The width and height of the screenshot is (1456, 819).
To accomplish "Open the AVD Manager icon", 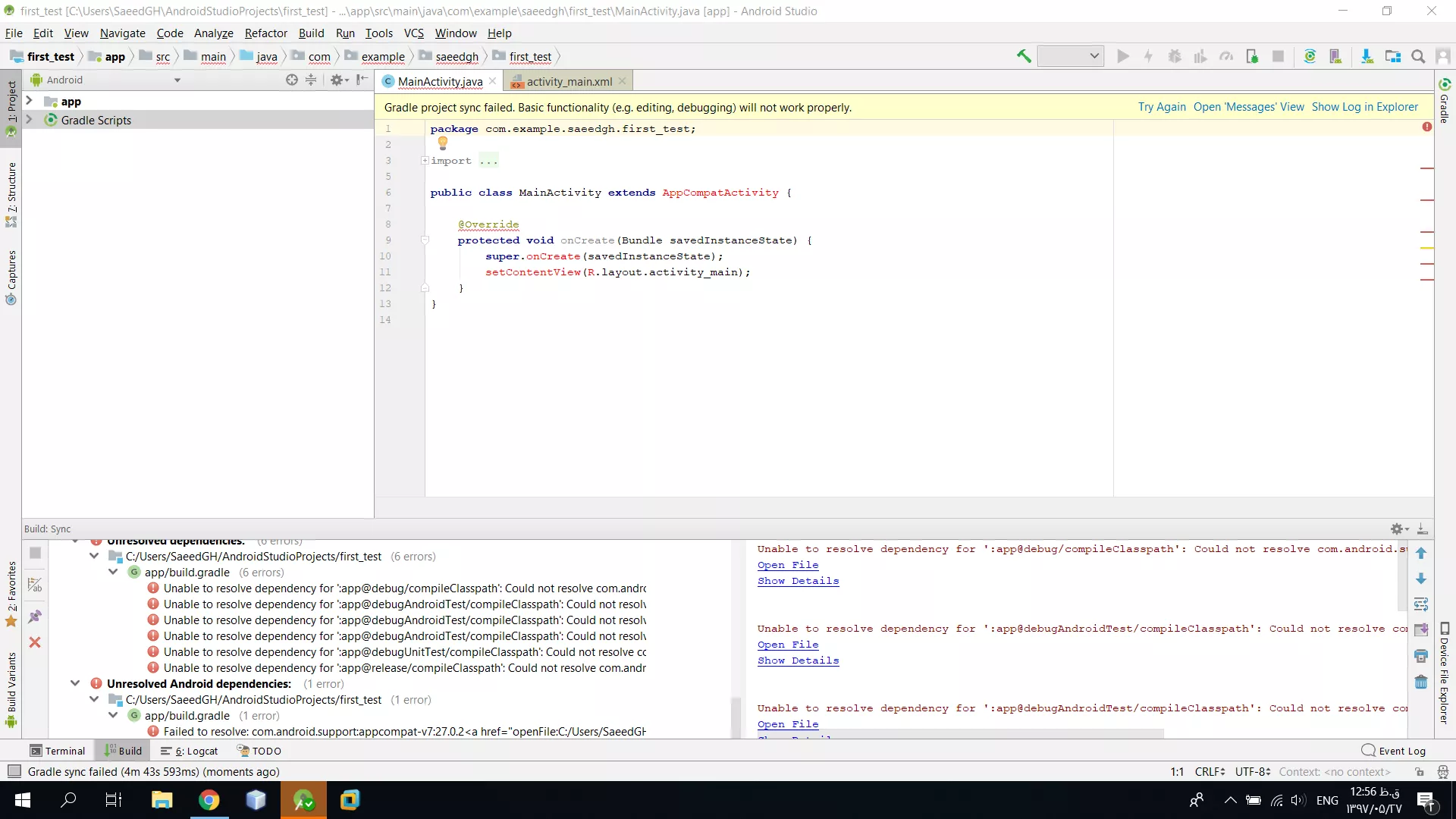I will point(1335,56).
